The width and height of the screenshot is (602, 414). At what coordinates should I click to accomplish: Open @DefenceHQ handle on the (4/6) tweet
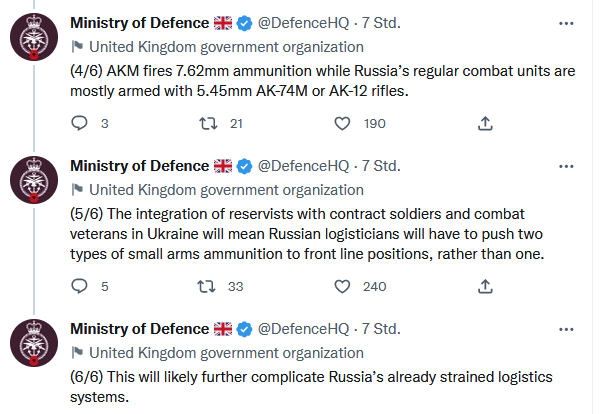303,23
